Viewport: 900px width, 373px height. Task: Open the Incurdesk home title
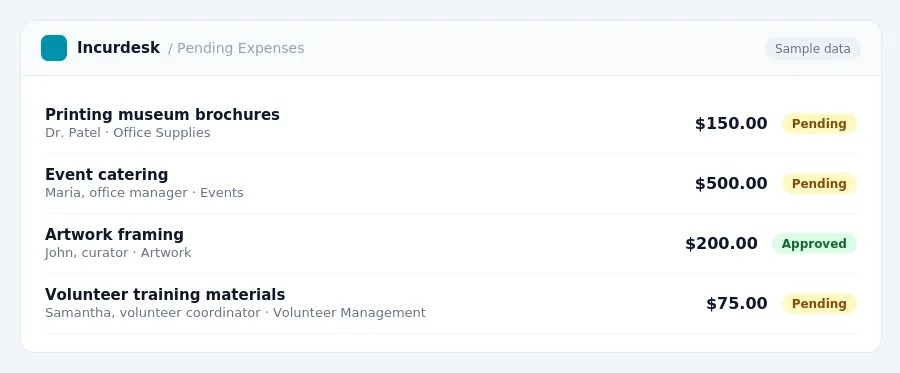tap(118, 48)
